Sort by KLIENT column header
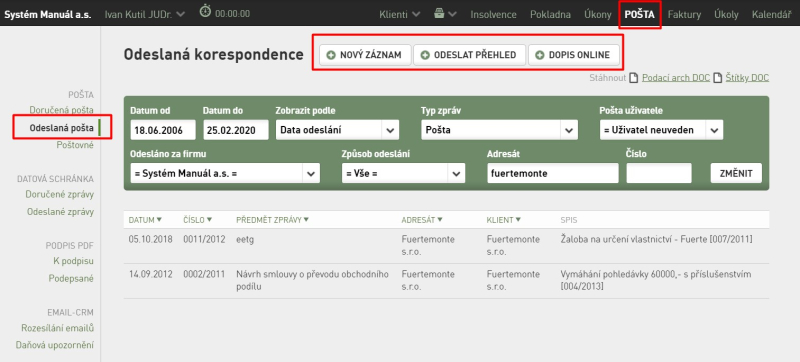This screenshot has width=800, height=362. click(x=504, y=220)
